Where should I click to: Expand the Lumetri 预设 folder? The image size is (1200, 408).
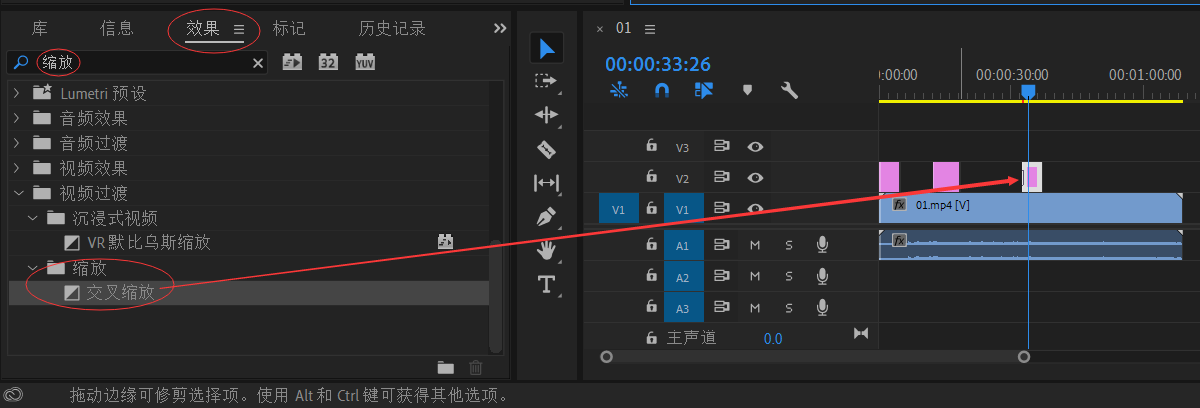click(x=15, y=93)
